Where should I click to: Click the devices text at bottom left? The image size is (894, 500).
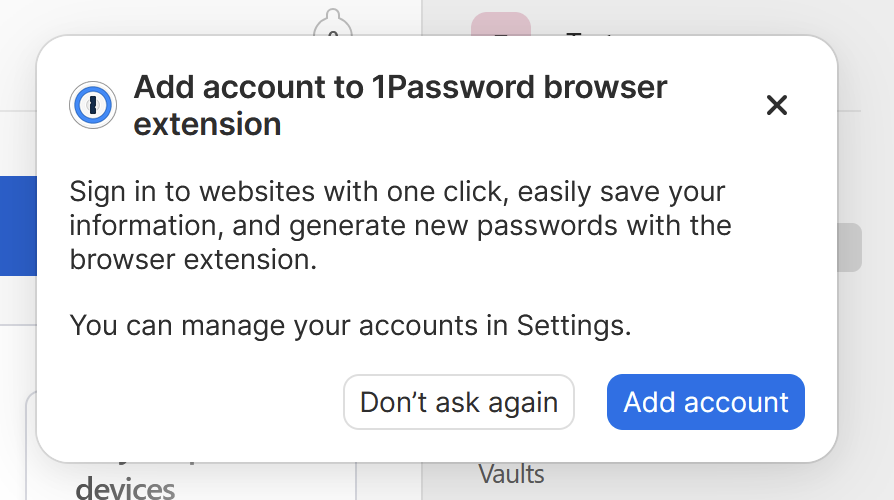[125, 488]
